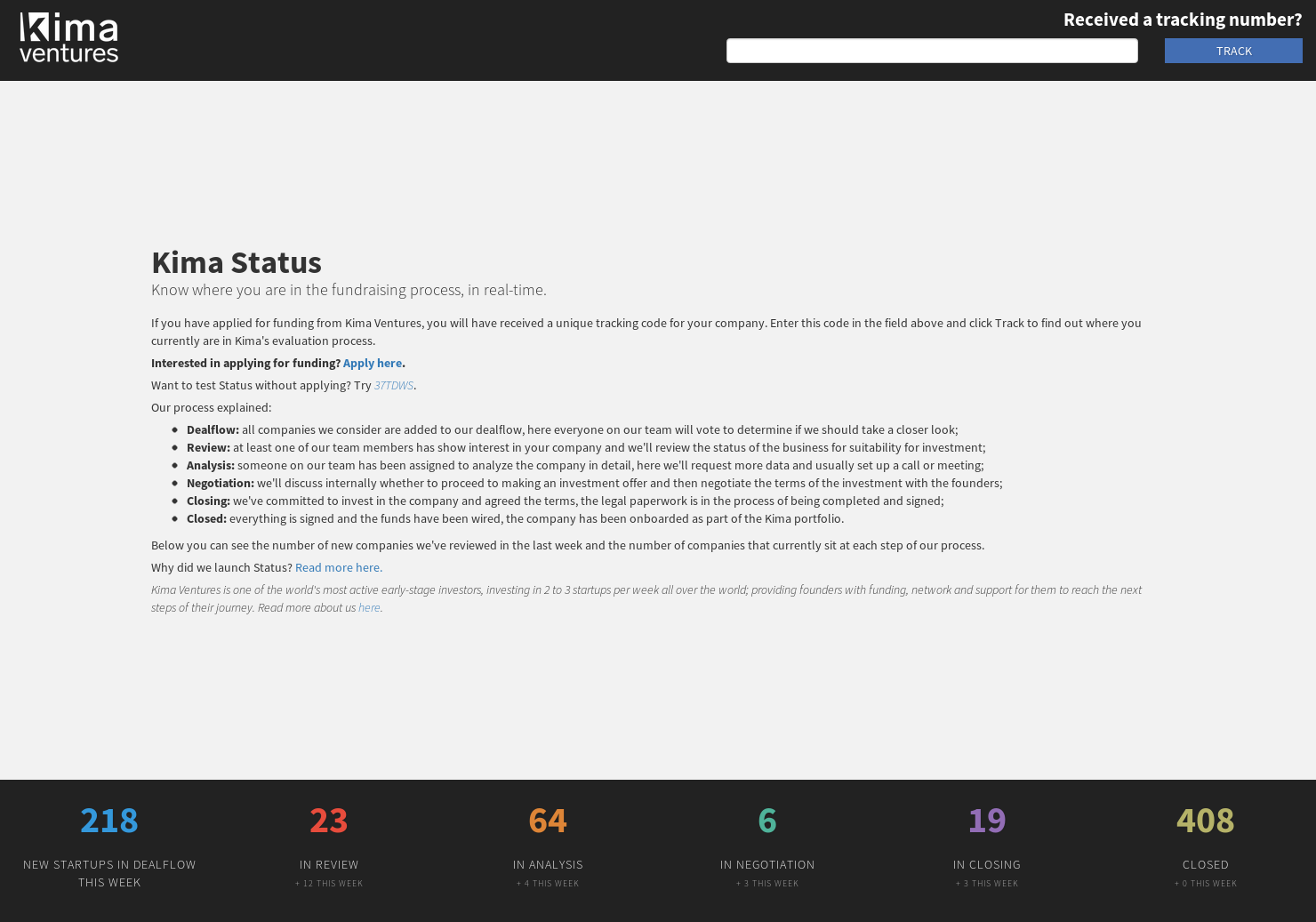The width and height of the screenshot is (1316, 922).
Task: Click the 64 In Analysis number
Action: pyautogui.click(x=548, y=820)
